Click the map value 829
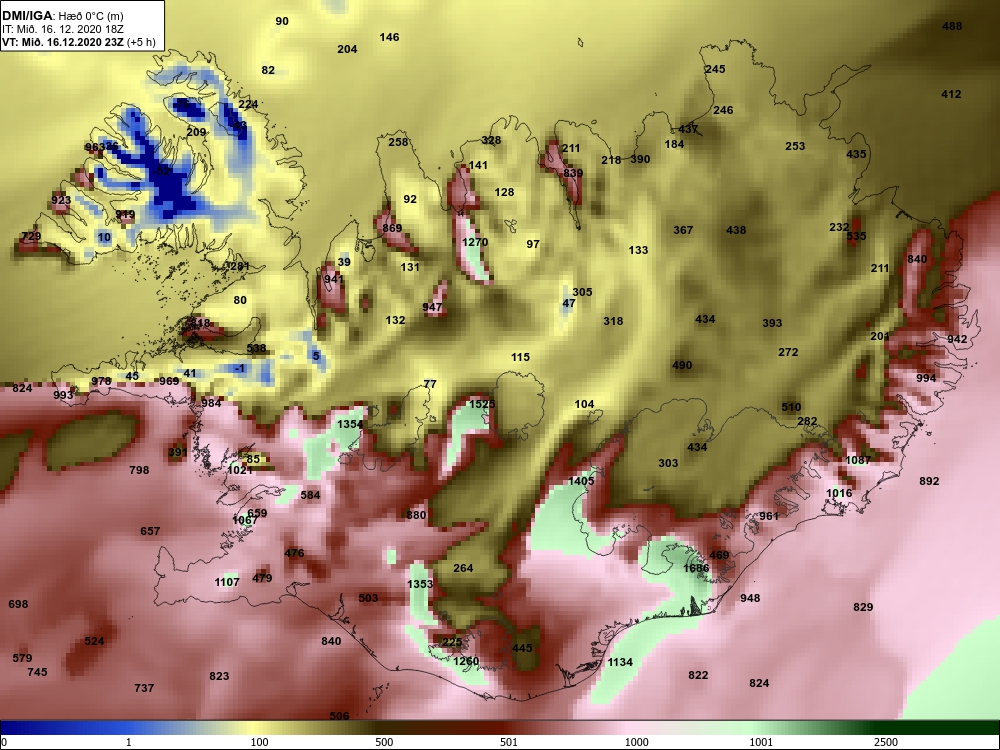This screenshot has width=1000, height=750. tap(863, 607)
